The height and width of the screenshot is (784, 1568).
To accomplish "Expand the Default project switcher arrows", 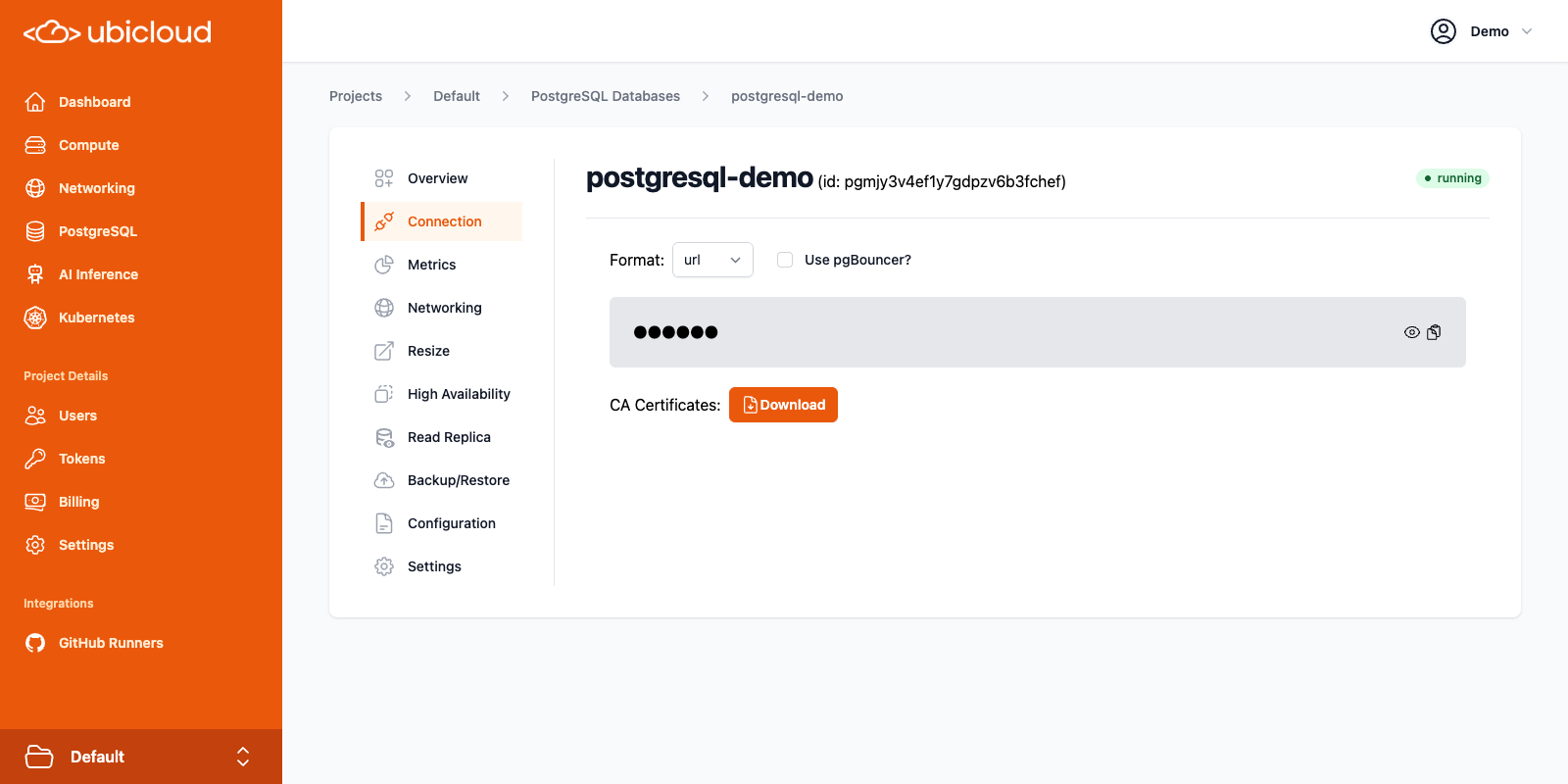I will pyautogui.click(x=243, y=757).
